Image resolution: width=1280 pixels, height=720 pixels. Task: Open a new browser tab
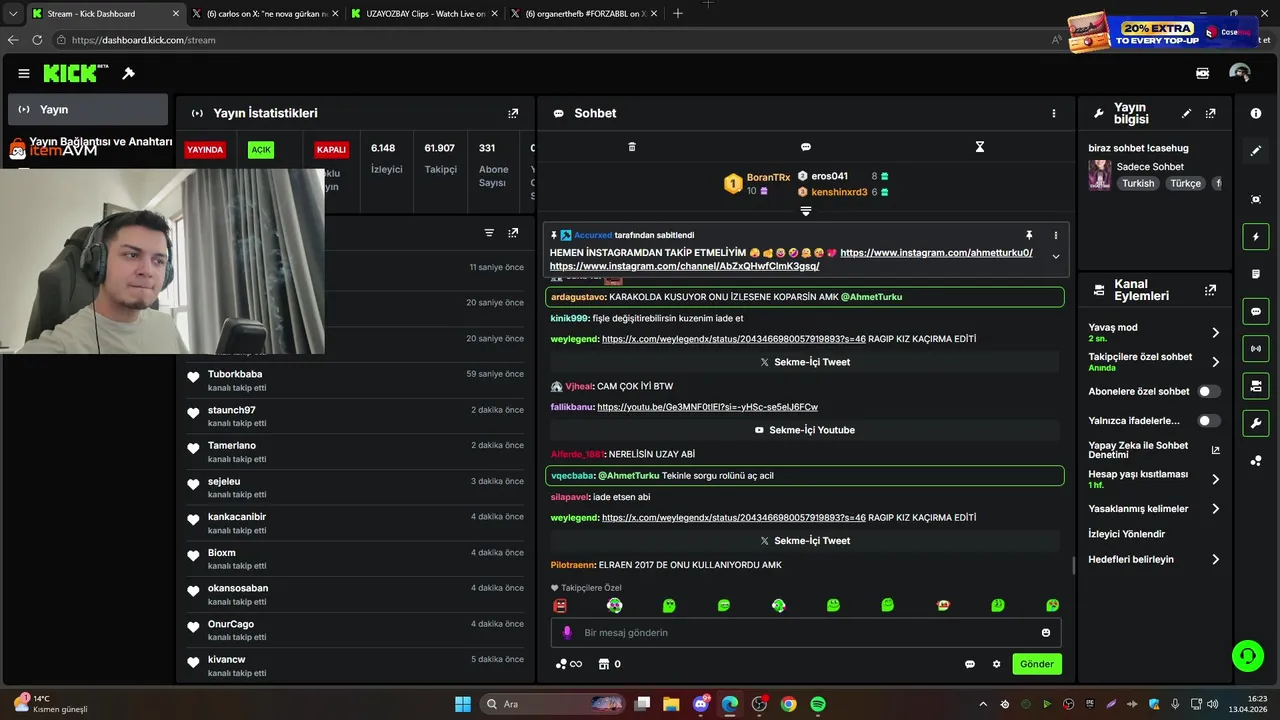[678, 14]
